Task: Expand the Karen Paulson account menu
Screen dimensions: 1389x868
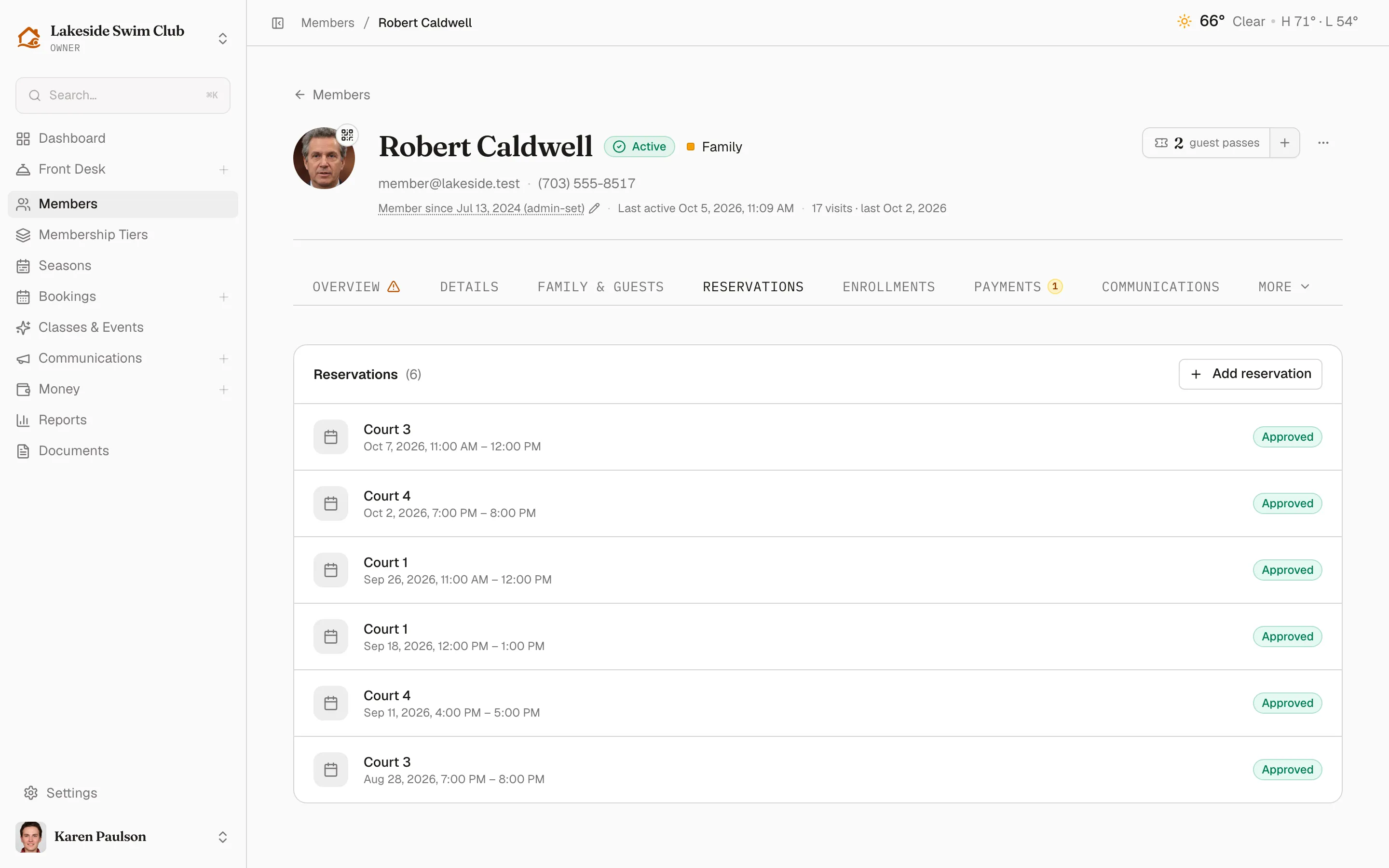Action: tap(223, 837)
